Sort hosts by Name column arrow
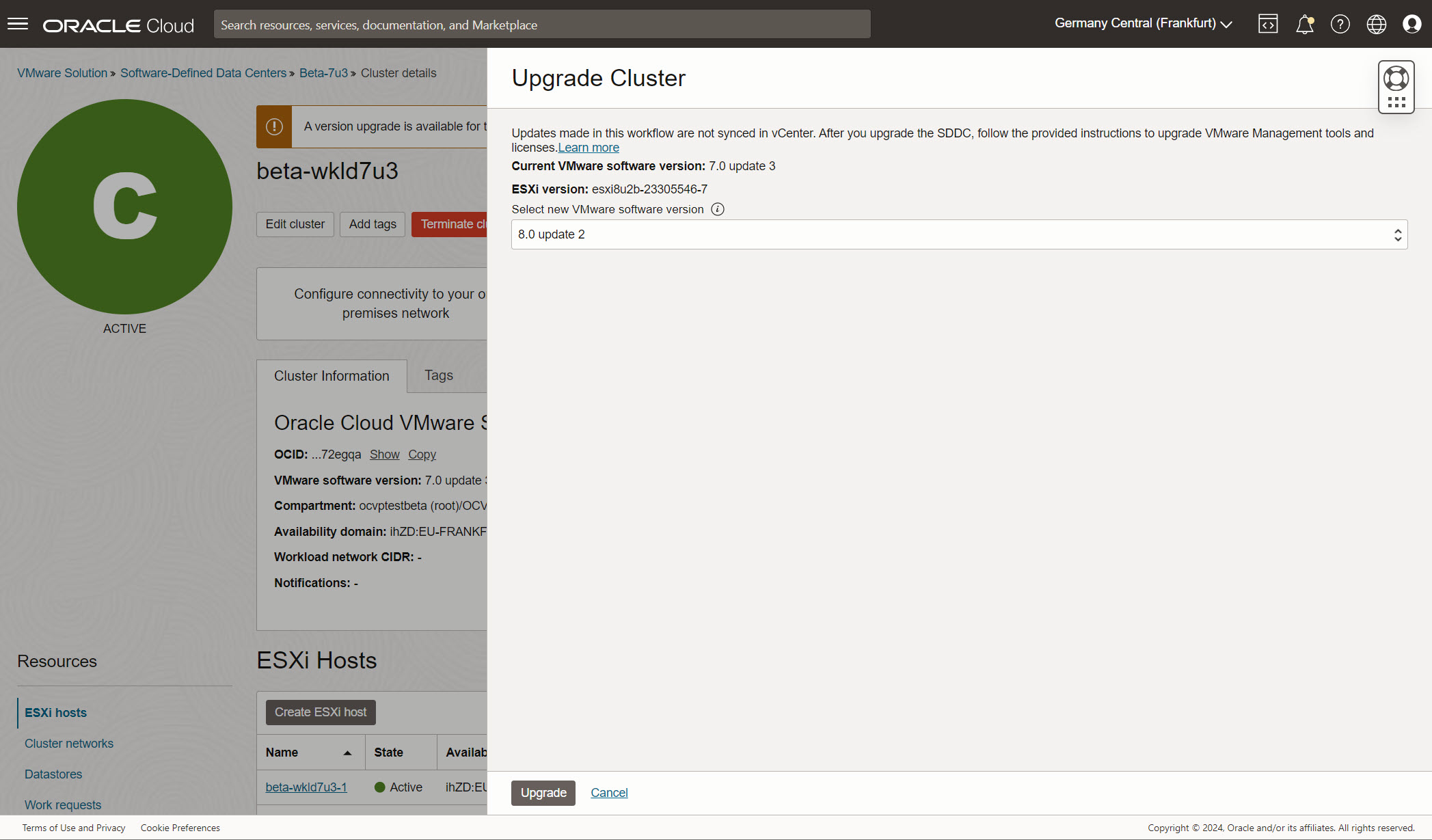The width and height of the screenshot is (1432, 840). point(347,753)
